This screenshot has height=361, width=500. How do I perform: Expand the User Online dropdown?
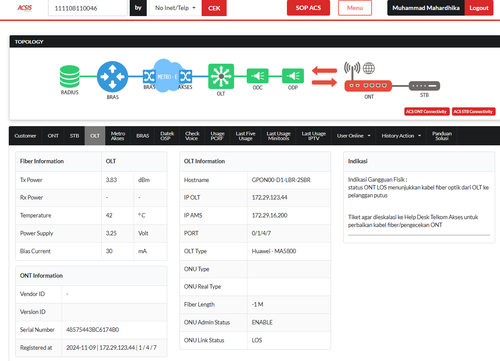pos(354,136)
